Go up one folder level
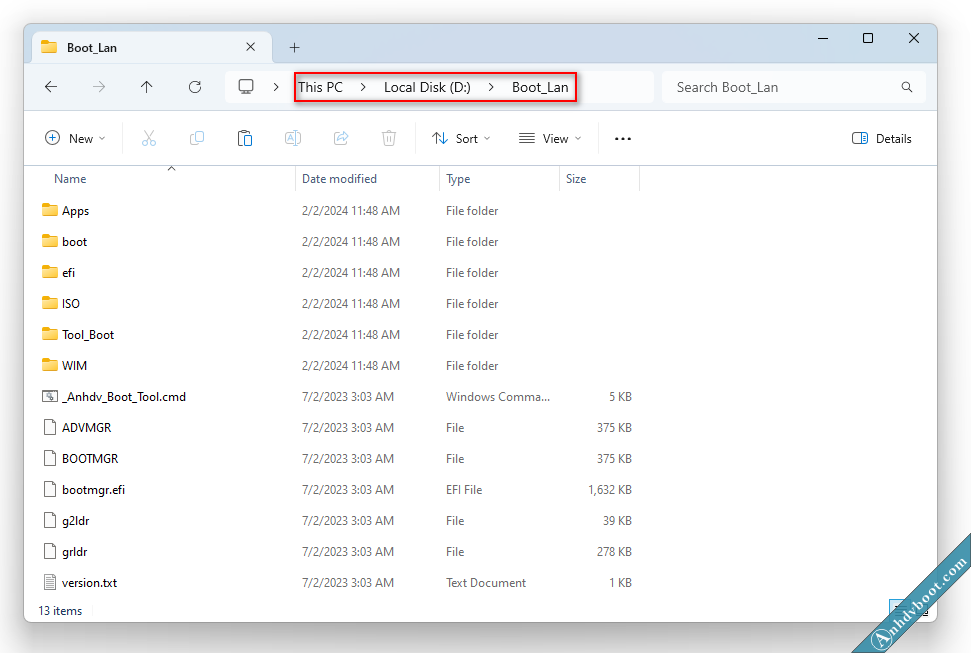The width and height of the screenshot is (971, 653). pos(147,87)
